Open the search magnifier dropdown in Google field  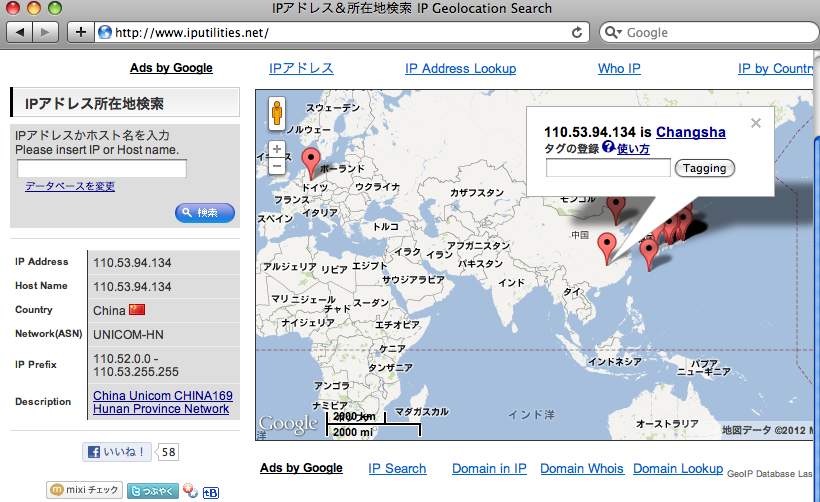(x=613, y=32)
